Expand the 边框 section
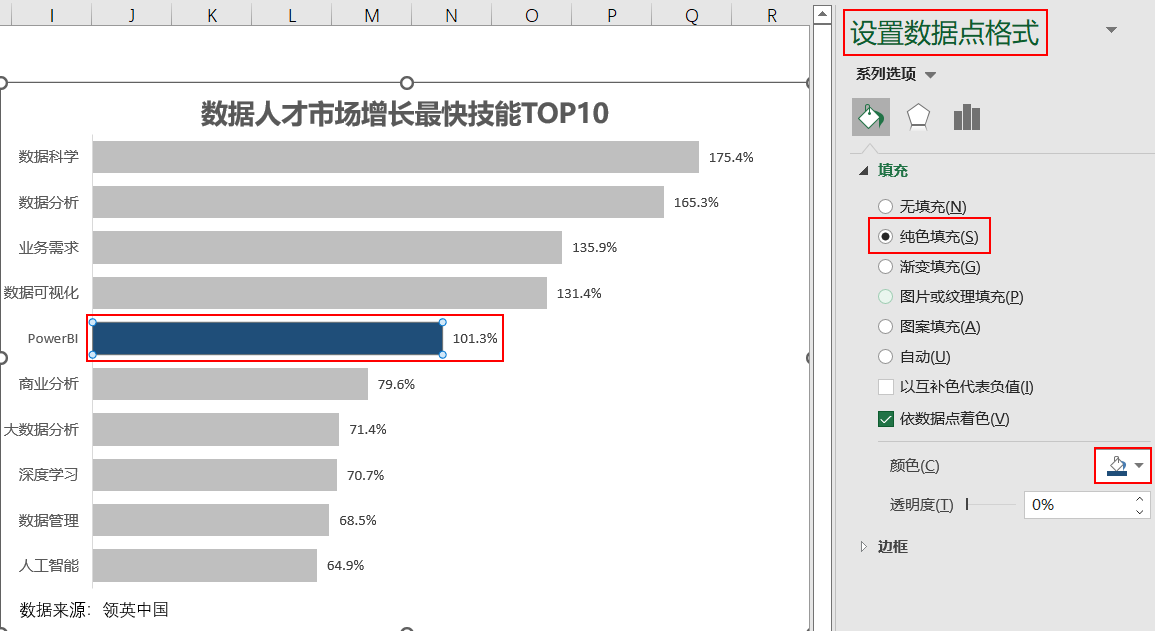Image resolution: width=1155 pixels, height=631 pixels. click(x=864, y=546)
